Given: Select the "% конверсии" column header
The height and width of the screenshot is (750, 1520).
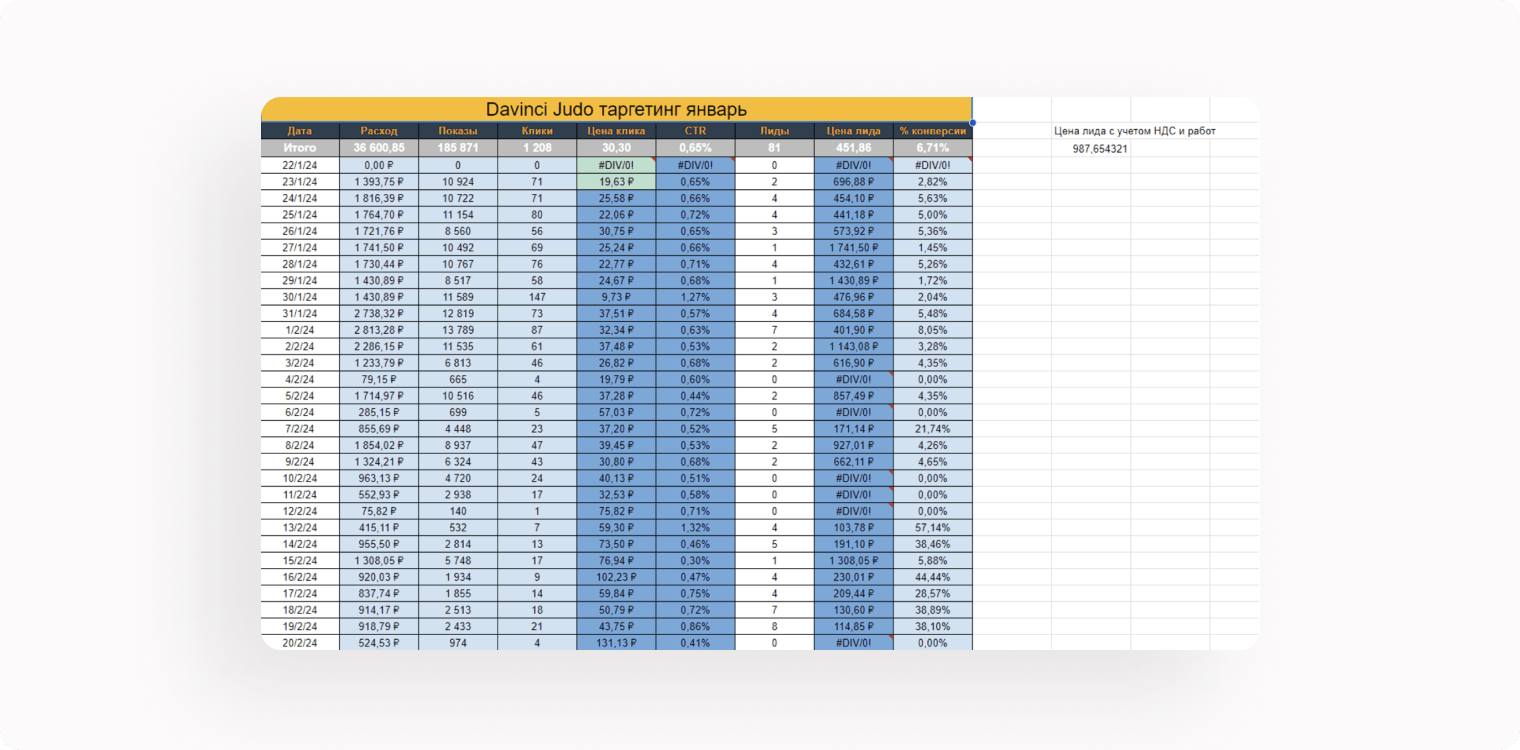Looking at the screenshot, I should click(x=933, y=131).
